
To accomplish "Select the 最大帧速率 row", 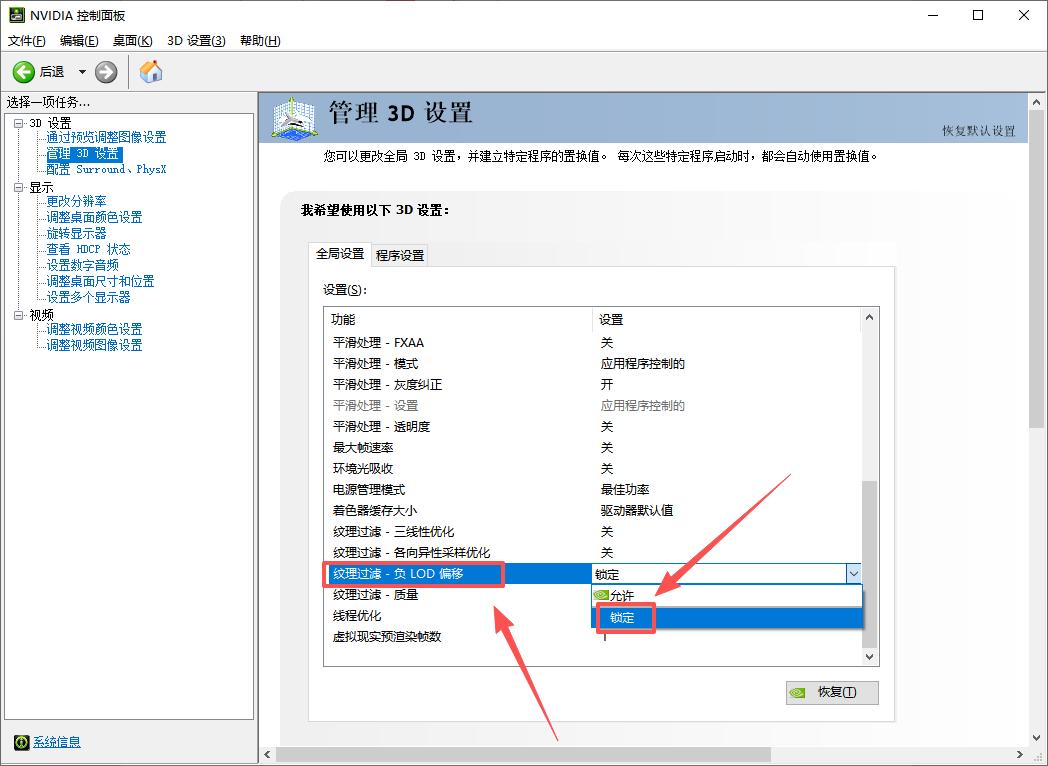I will pyautogui.click(x=593, y=448).
